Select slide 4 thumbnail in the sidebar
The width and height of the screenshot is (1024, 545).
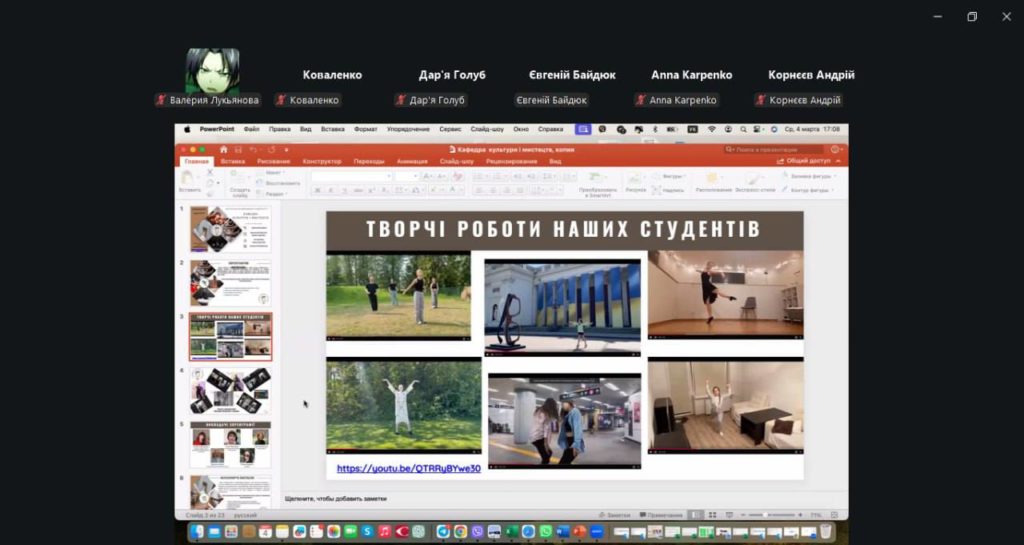[x=230, y=391]
